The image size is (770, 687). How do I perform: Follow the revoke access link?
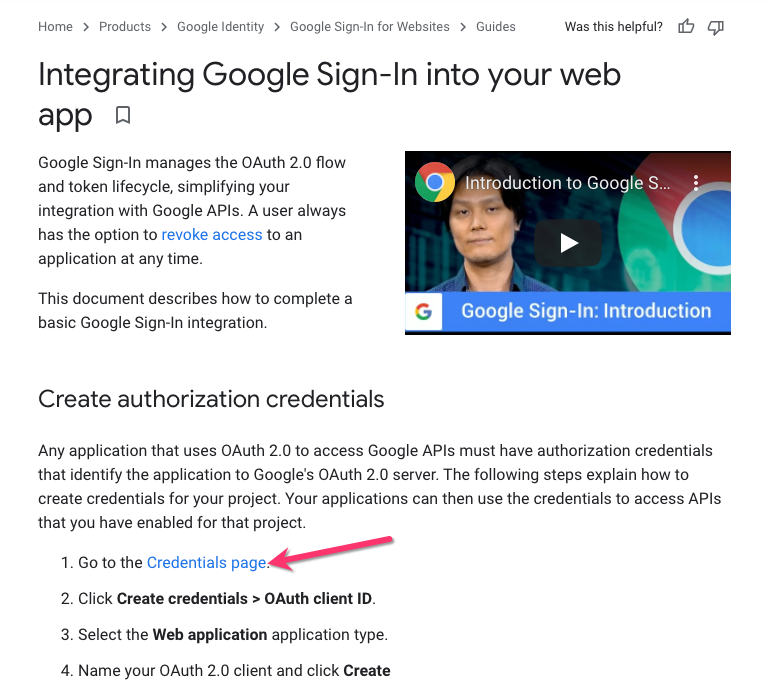click(212, 235)
